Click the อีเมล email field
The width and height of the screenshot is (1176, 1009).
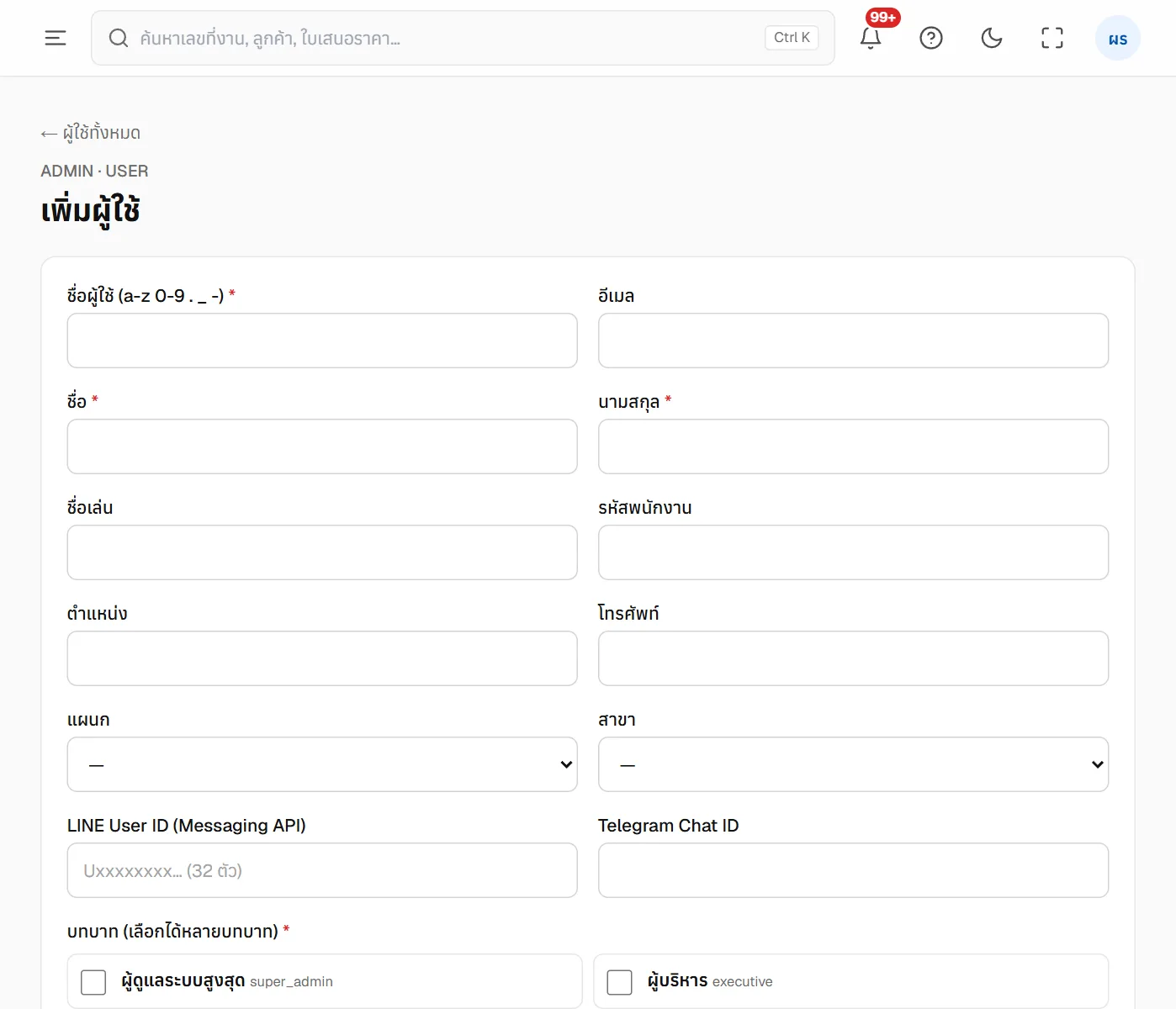tap(853, 341)
